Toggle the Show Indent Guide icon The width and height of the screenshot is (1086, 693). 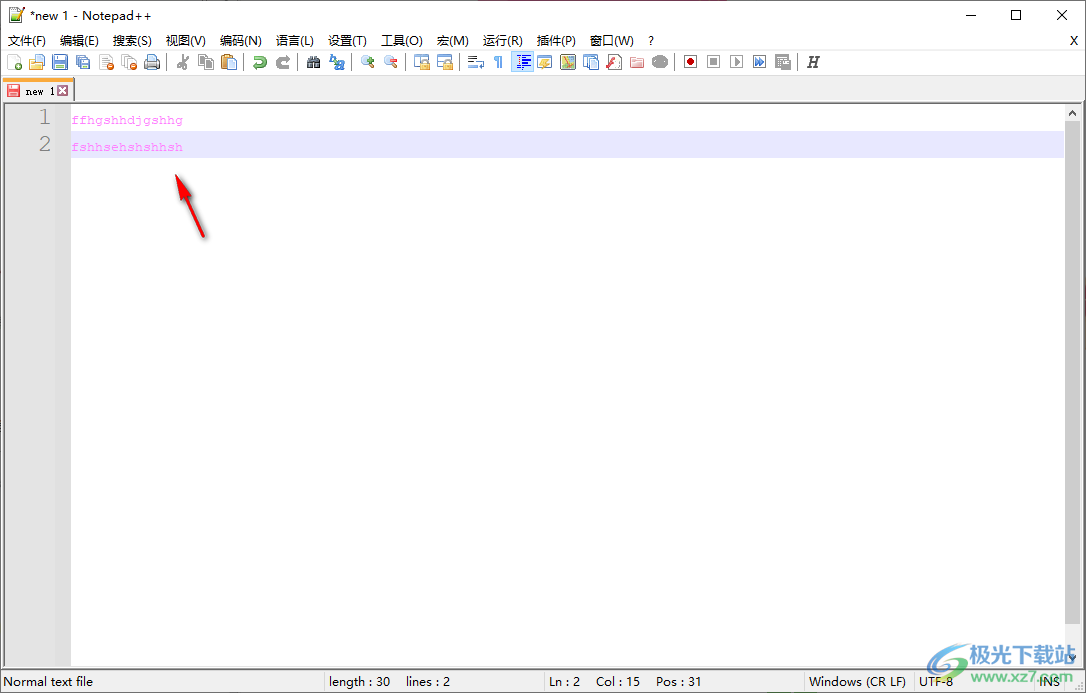click(x=522, y=61)
